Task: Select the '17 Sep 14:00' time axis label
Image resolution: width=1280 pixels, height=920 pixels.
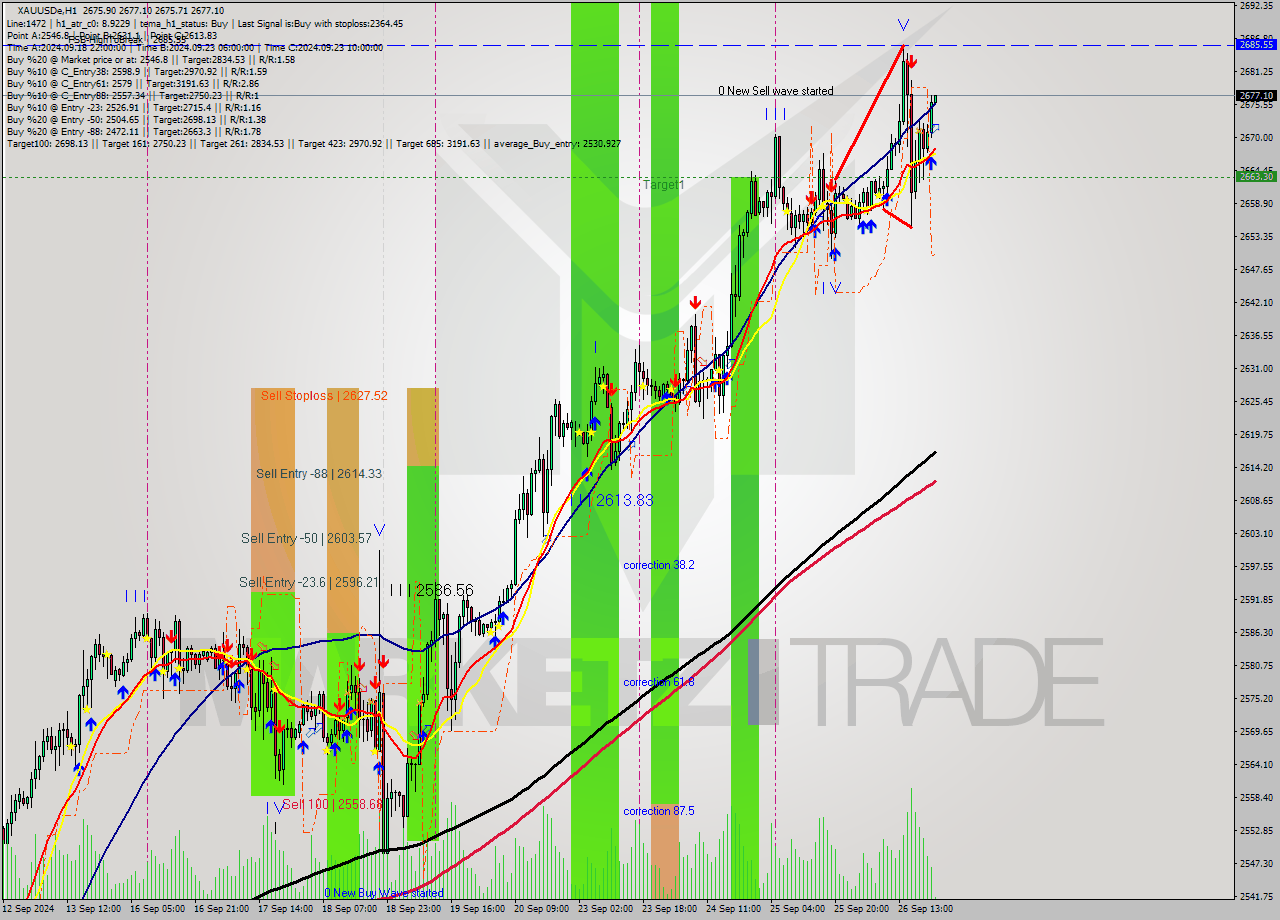Action: pyautogui.click(x=285, y=909)
